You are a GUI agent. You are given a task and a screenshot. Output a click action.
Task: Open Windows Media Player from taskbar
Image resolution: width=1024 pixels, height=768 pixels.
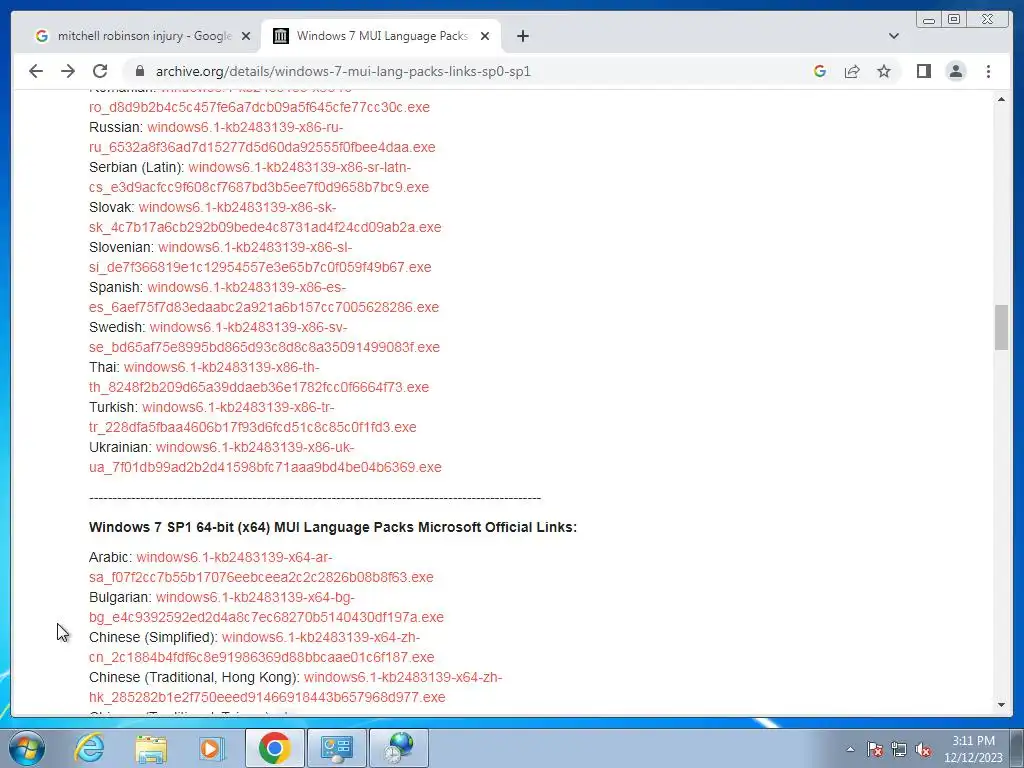click(x=211, y=748)
